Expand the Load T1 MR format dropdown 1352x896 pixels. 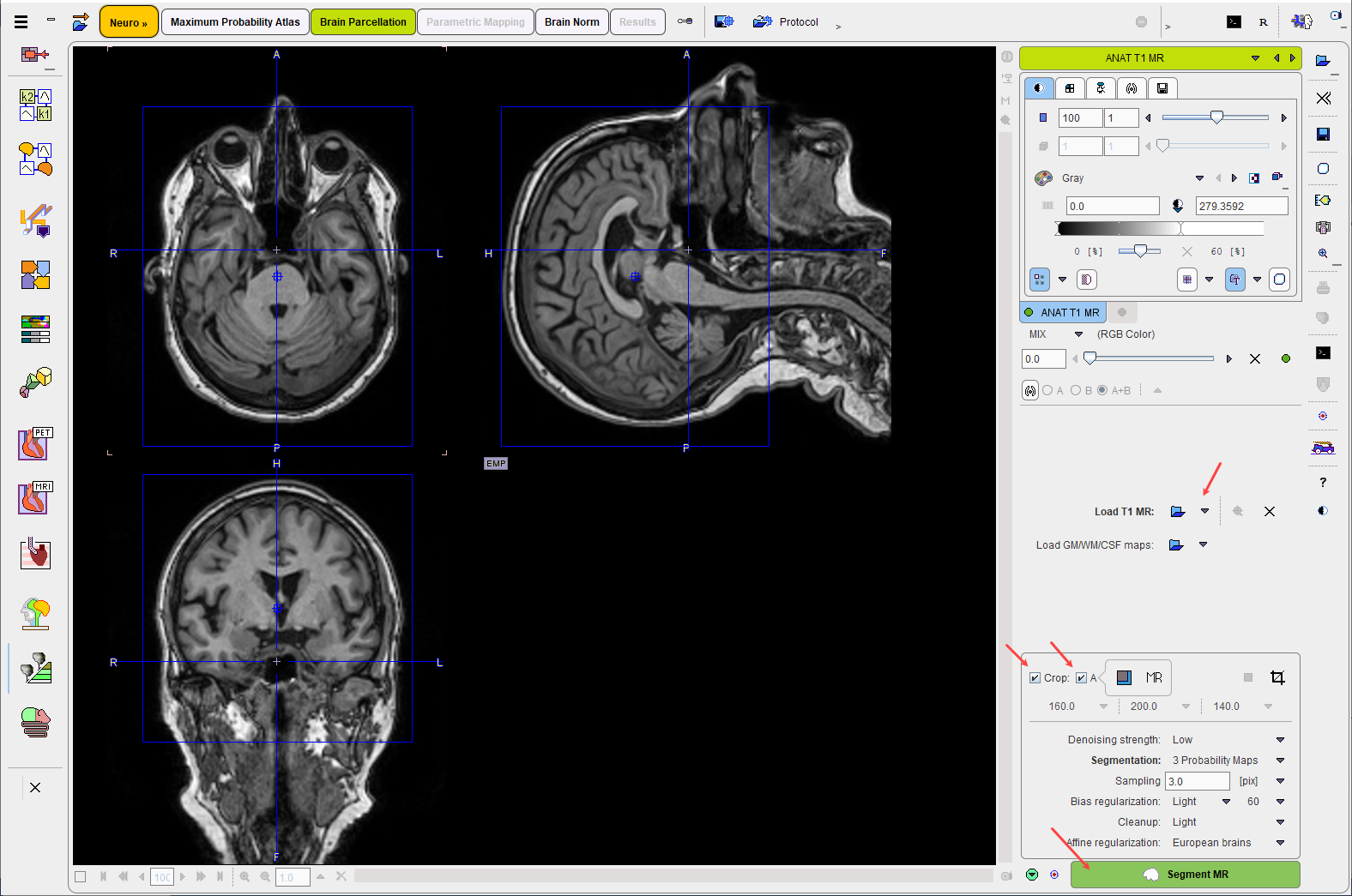click(x=1205, y=512)
